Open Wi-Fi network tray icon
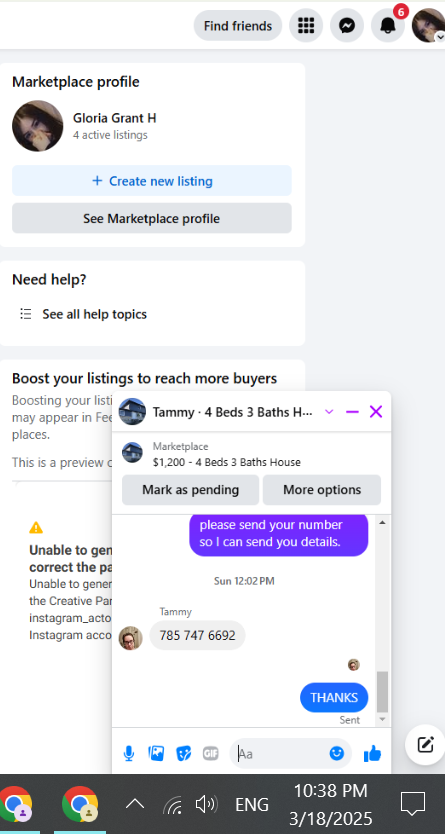This screenshot has height=834, width=445. tap(172, 805)
